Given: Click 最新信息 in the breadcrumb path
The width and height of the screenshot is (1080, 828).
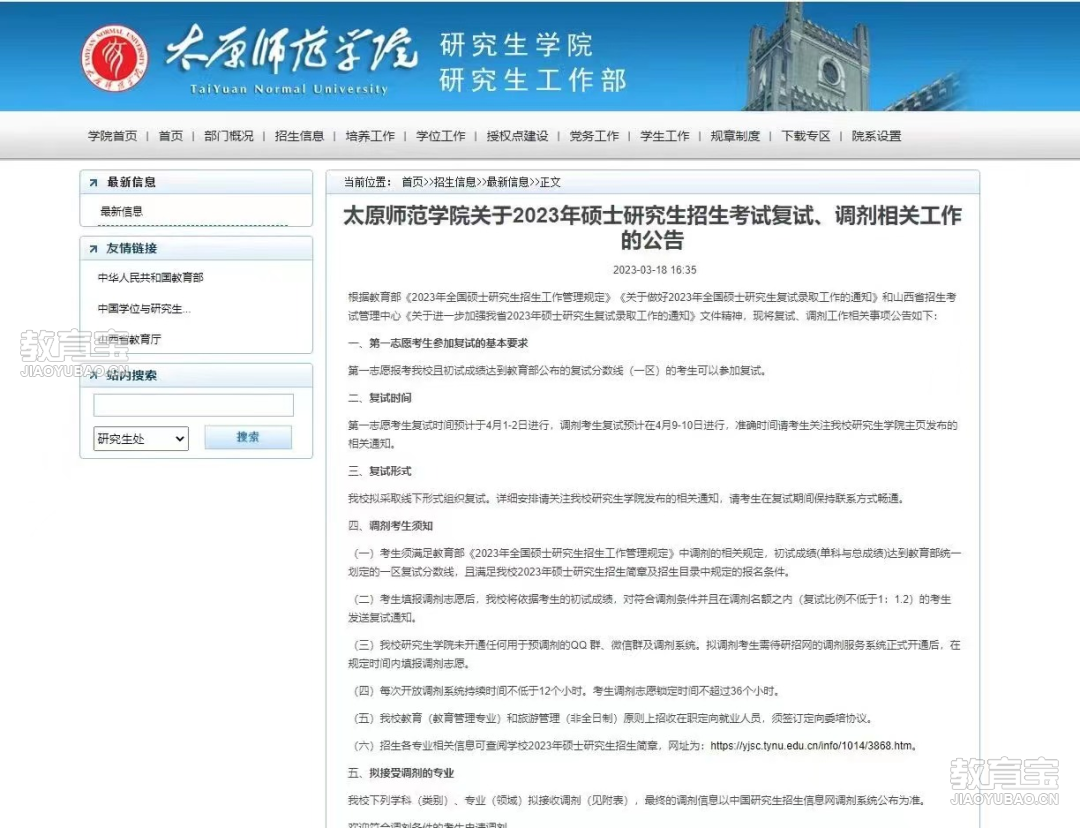Looking at the screenshot, I should [x=508, y=182].
